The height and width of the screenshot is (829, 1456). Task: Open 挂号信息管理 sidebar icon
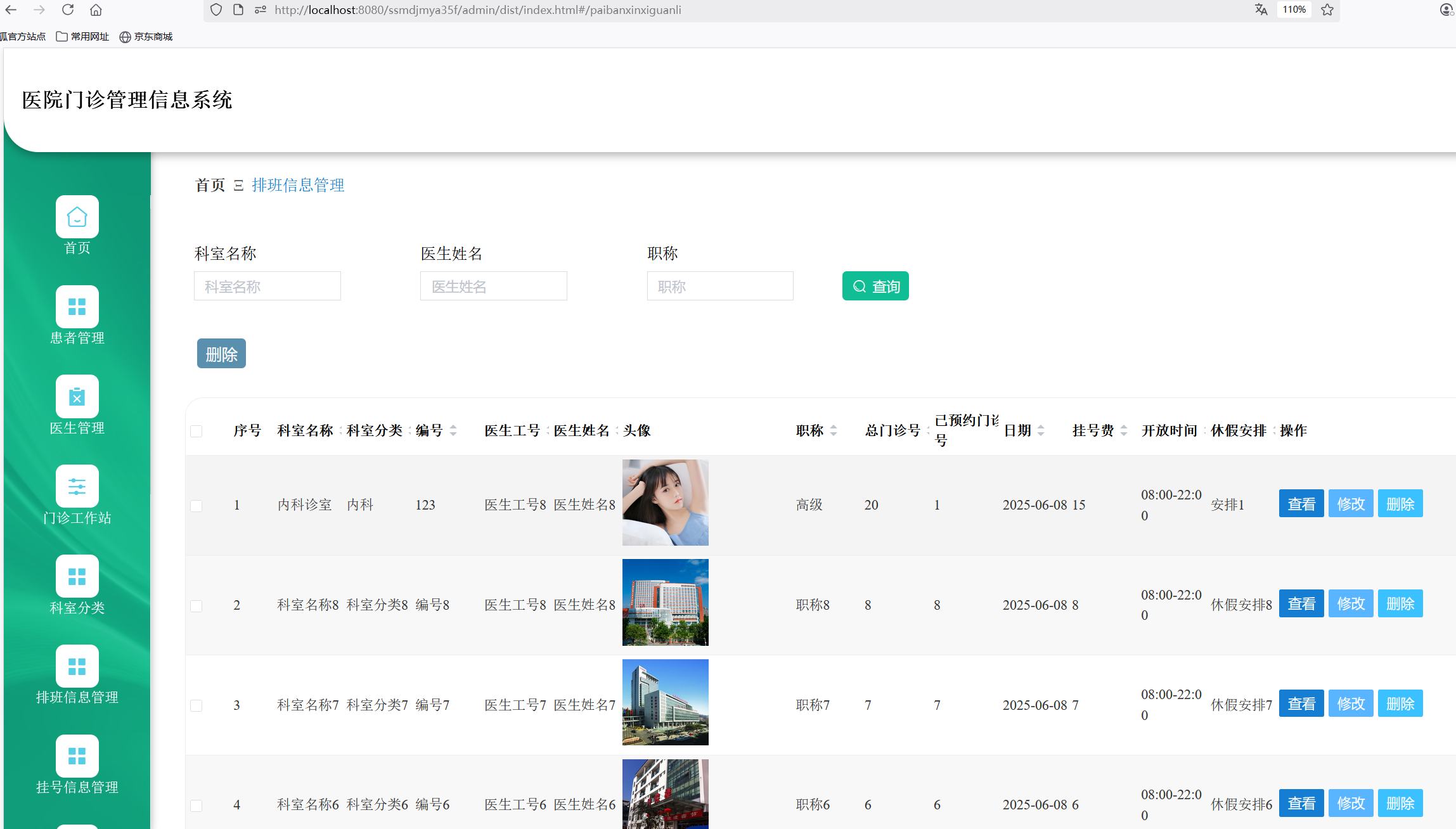pyautogui.click(x=77, y=756)
